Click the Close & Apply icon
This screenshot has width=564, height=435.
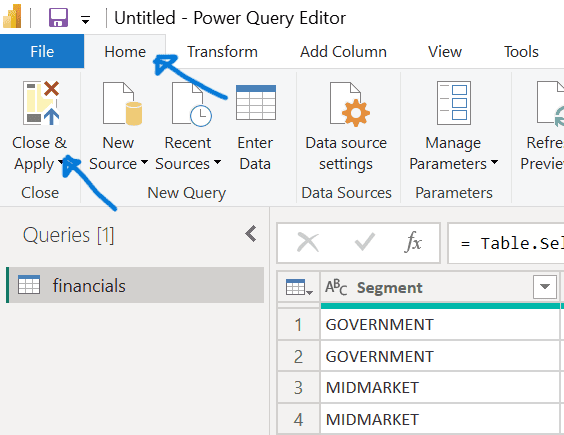pos(41,103)
